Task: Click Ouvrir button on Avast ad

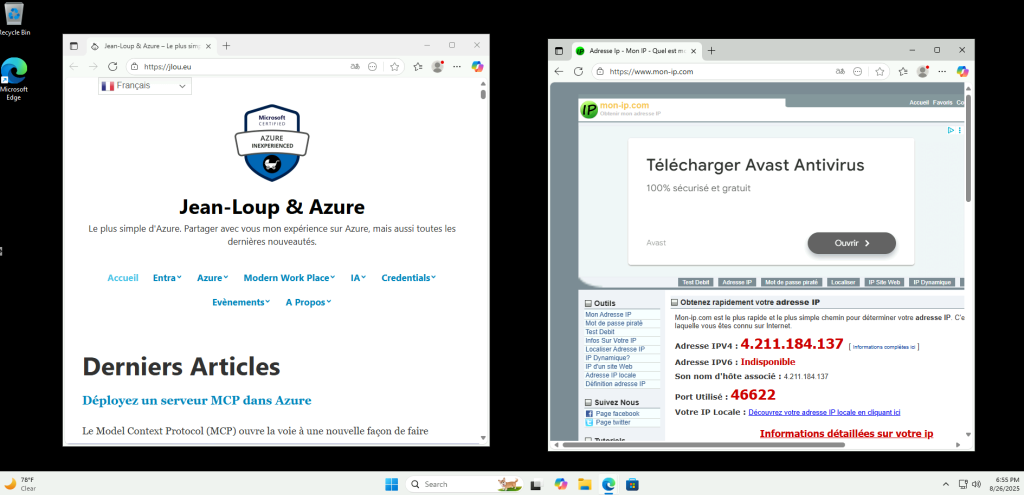Action: point(852,243)
